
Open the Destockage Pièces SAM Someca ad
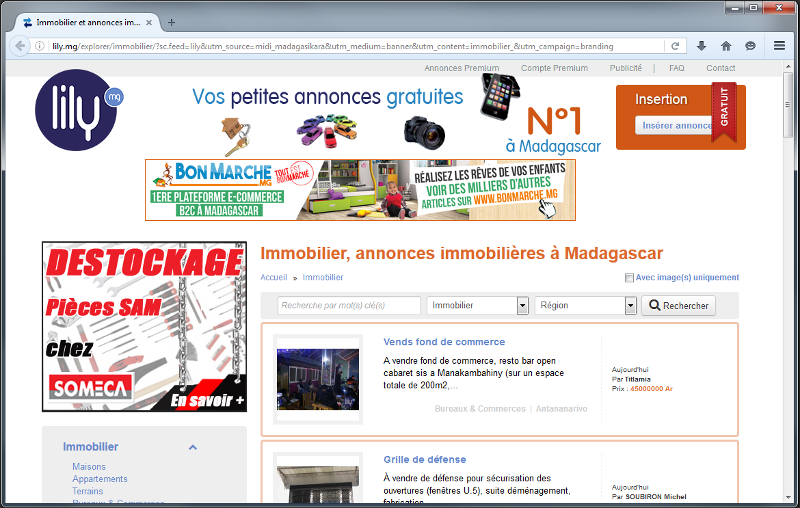pos(144,326)
